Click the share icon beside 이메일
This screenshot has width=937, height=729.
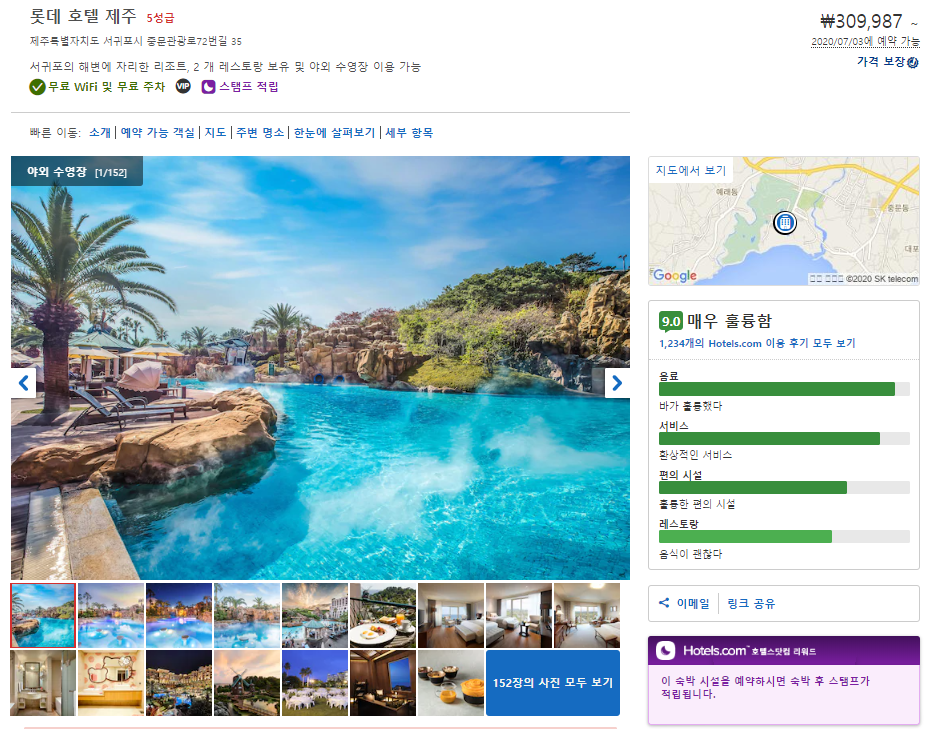pos(663,603)
